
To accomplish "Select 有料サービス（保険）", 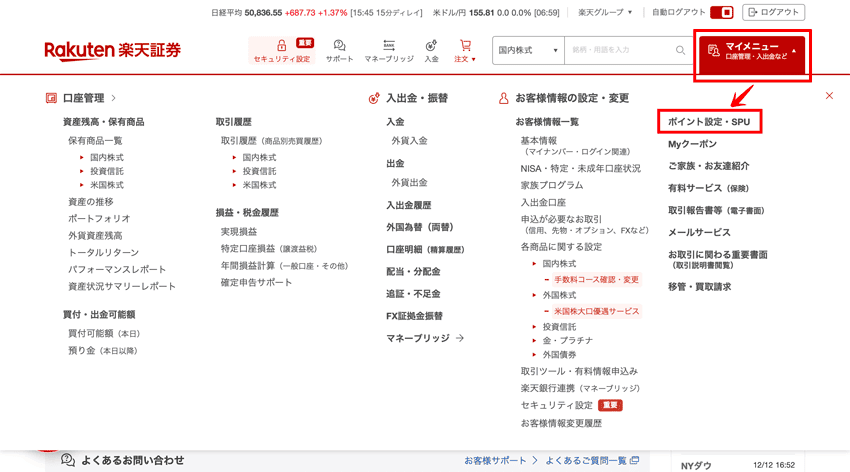I will 708,189.
